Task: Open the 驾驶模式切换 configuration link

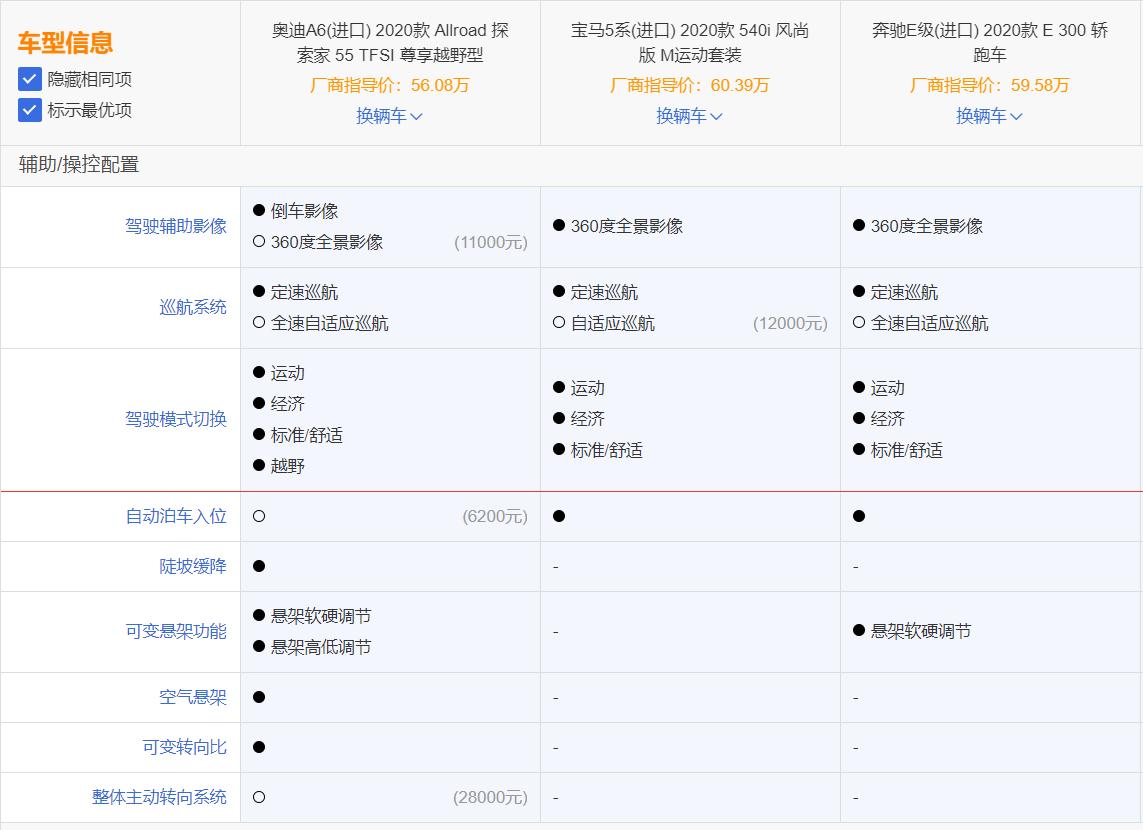Action: pos(176,419)
